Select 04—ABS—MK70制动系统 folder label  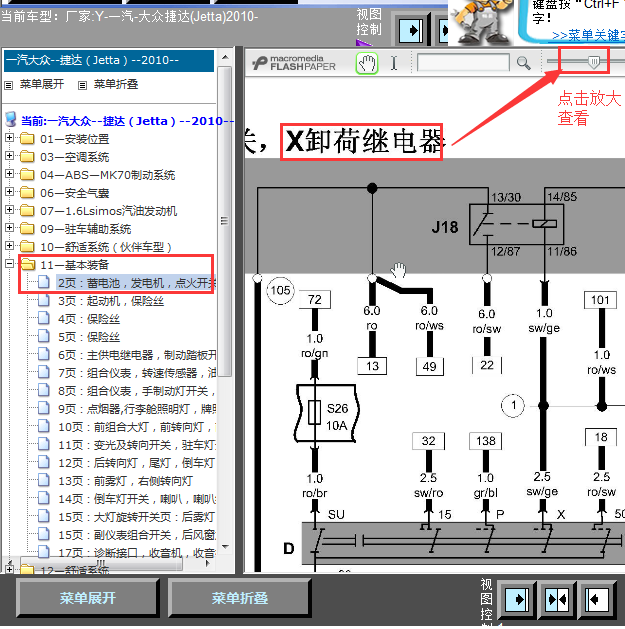(108, 175)
